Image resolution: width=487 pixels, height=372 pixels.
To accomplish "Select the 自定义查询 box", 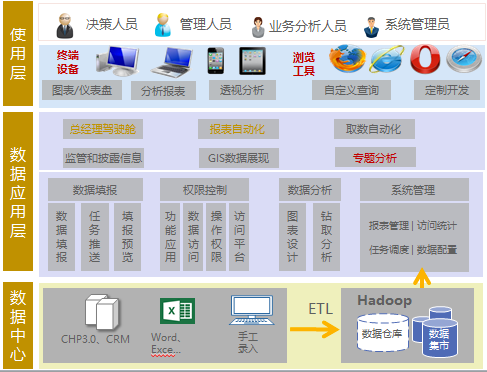I will pos(351,90).
